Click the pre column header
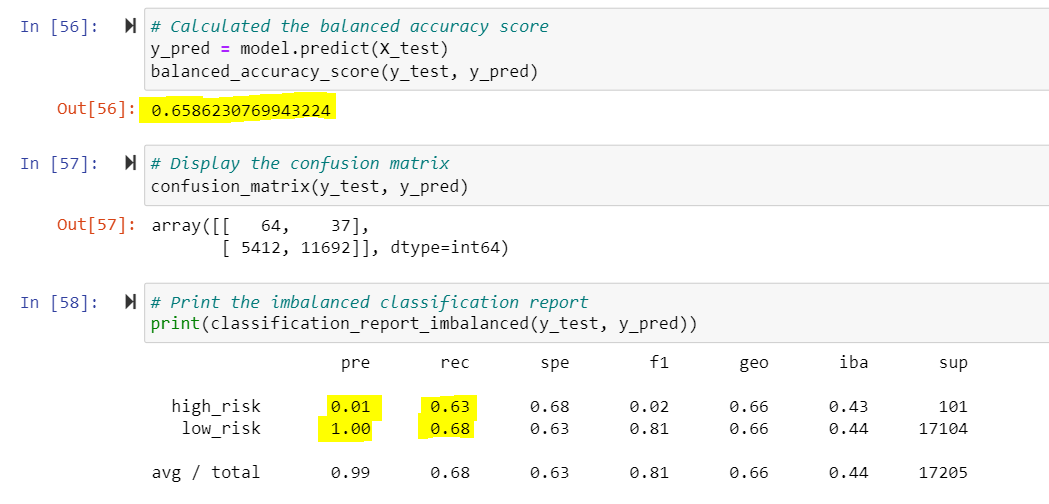The image size is (1049, 504). click(x=355, y=363)
